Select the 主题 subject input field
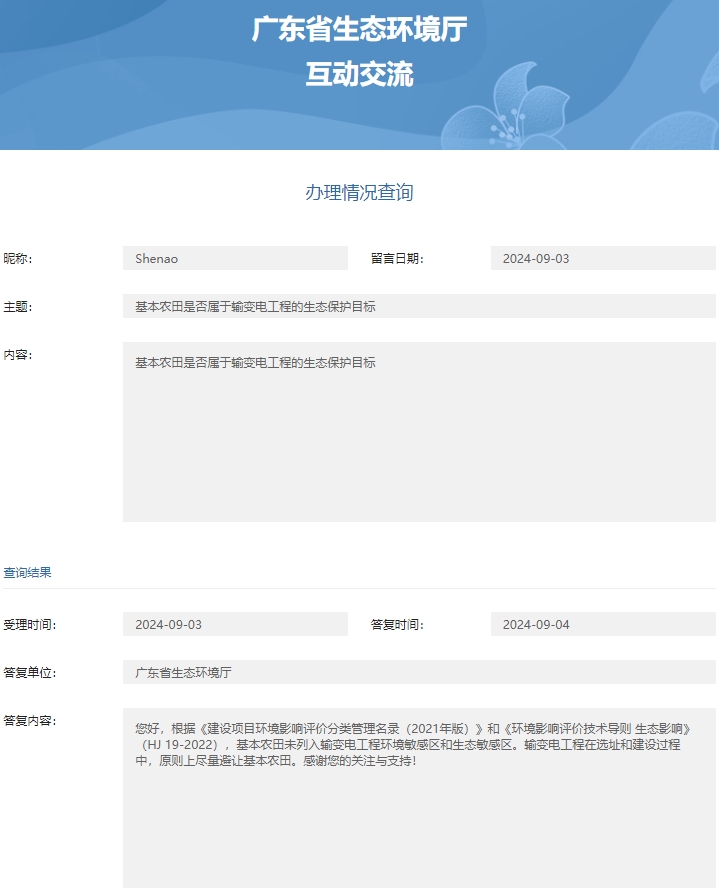Screen dimensions: 719x893 point(419,306)
